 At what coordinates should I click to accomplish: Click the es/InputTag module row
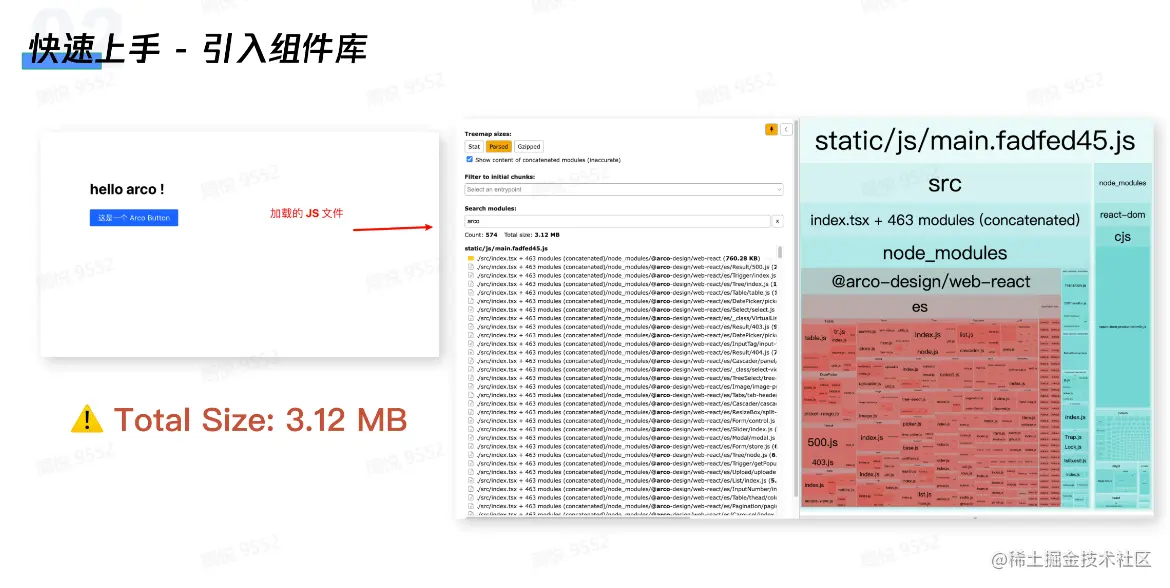tap(621, 344)
